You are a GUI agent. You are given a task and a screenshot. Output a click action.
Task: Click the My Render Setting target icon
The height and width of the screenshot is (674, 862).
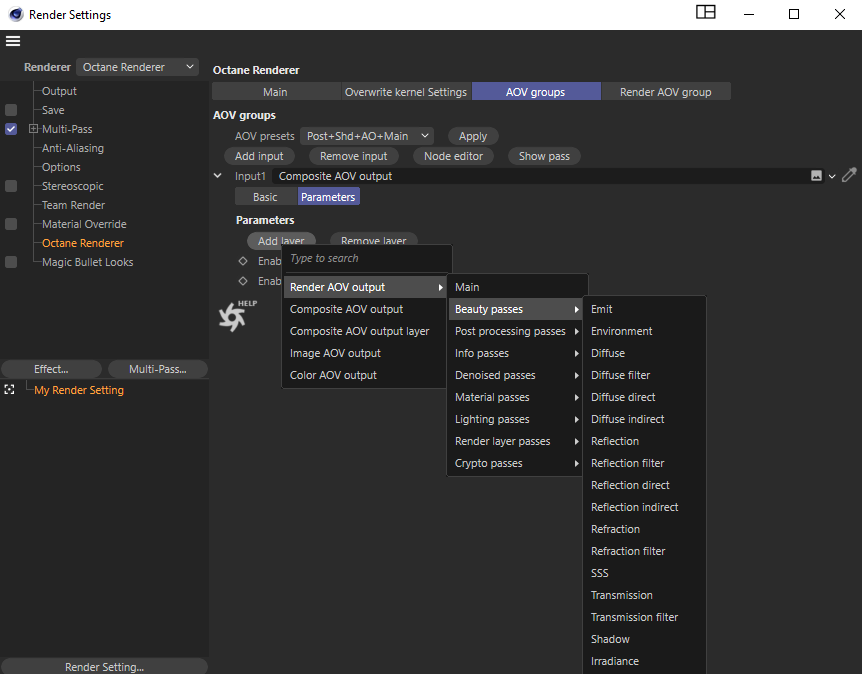click(x=9, y=390)
